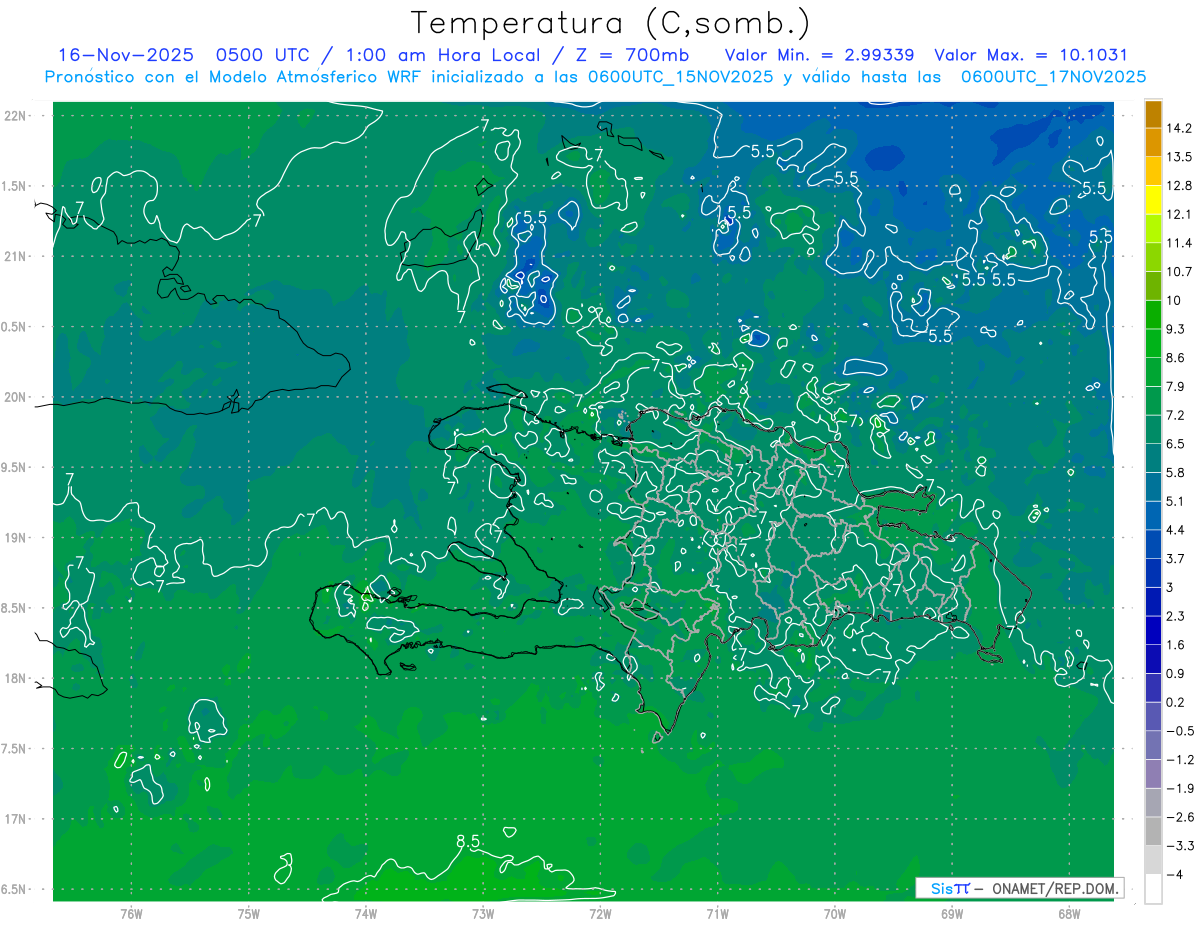
Task: Click the '5.1' color scale label
Action: pos(1176,501)
